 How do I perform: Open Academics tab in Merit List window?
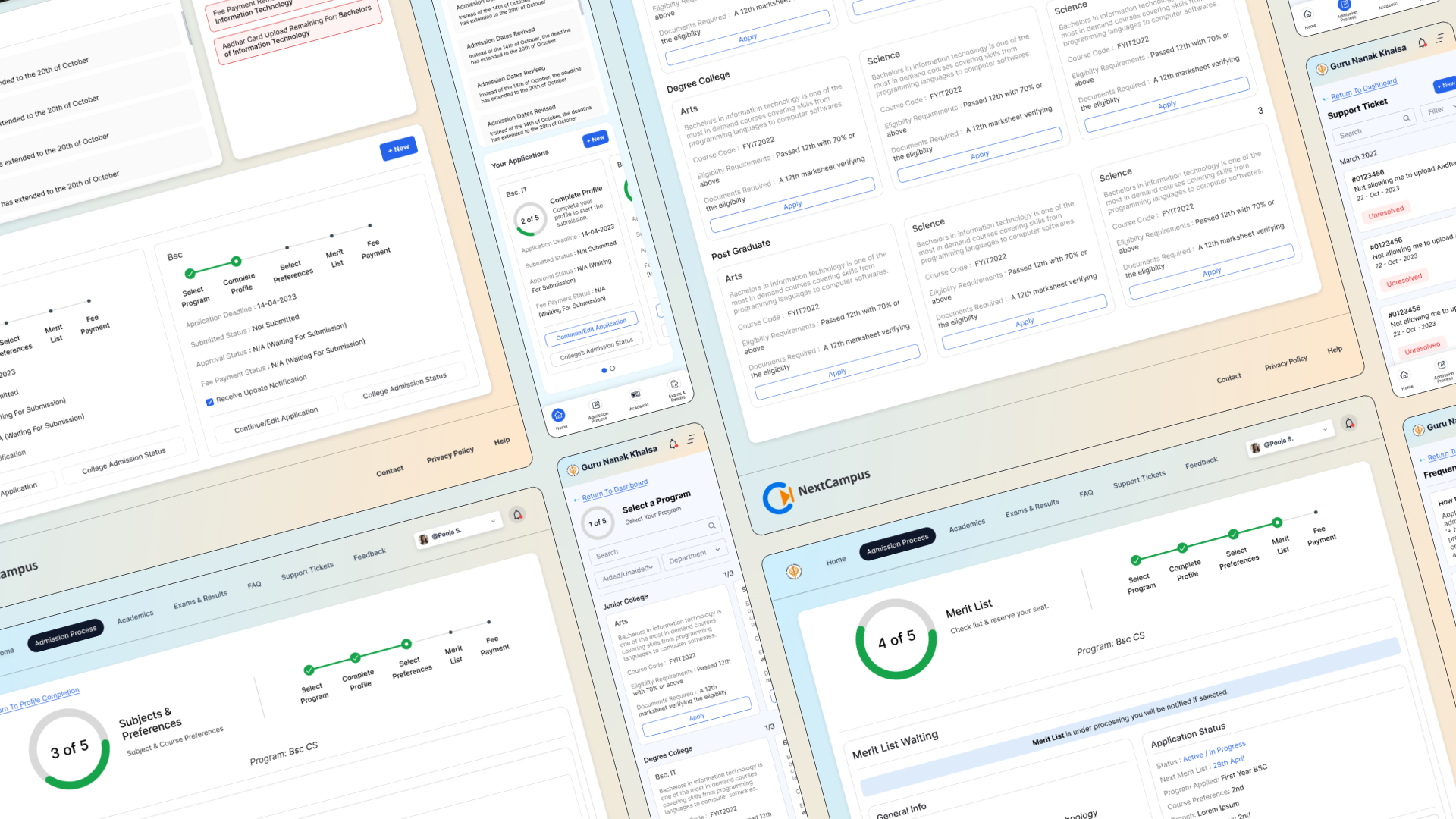pos(967,526)
